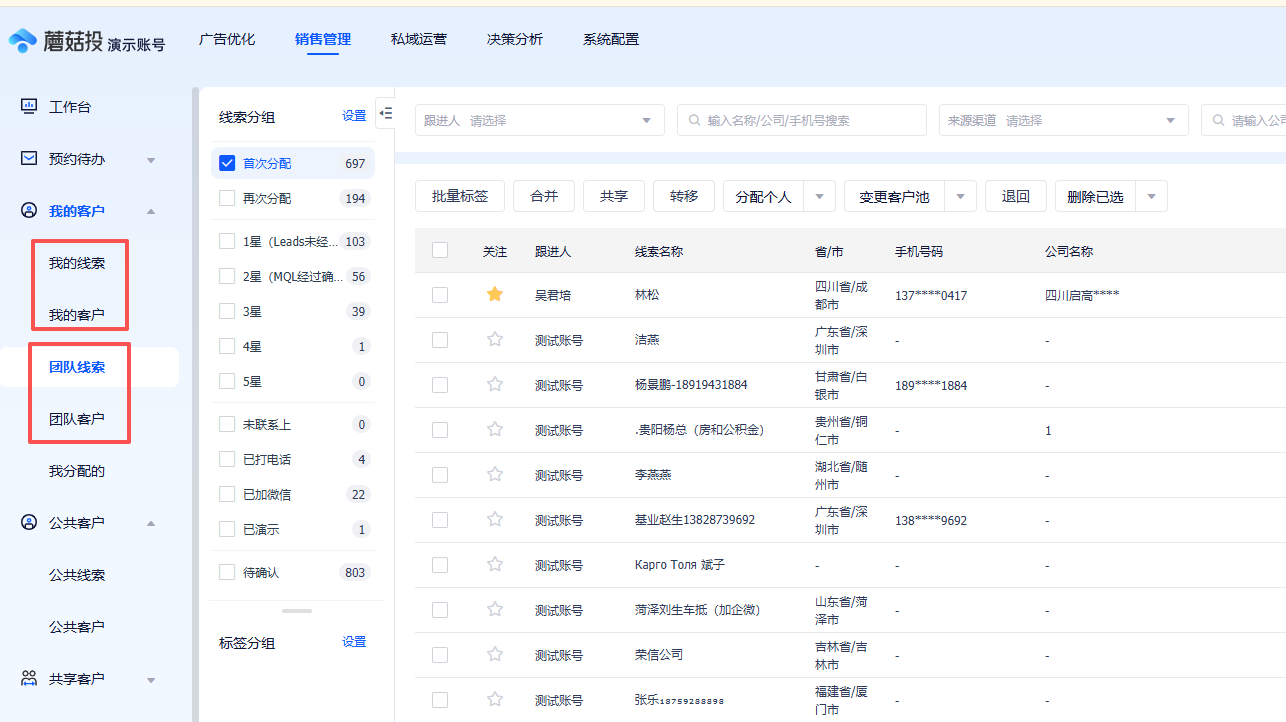Collapse the filter panel beside 线索分组
This screenshot has height=722, width=1286.
pyautogui.click(x=386, y=113)
